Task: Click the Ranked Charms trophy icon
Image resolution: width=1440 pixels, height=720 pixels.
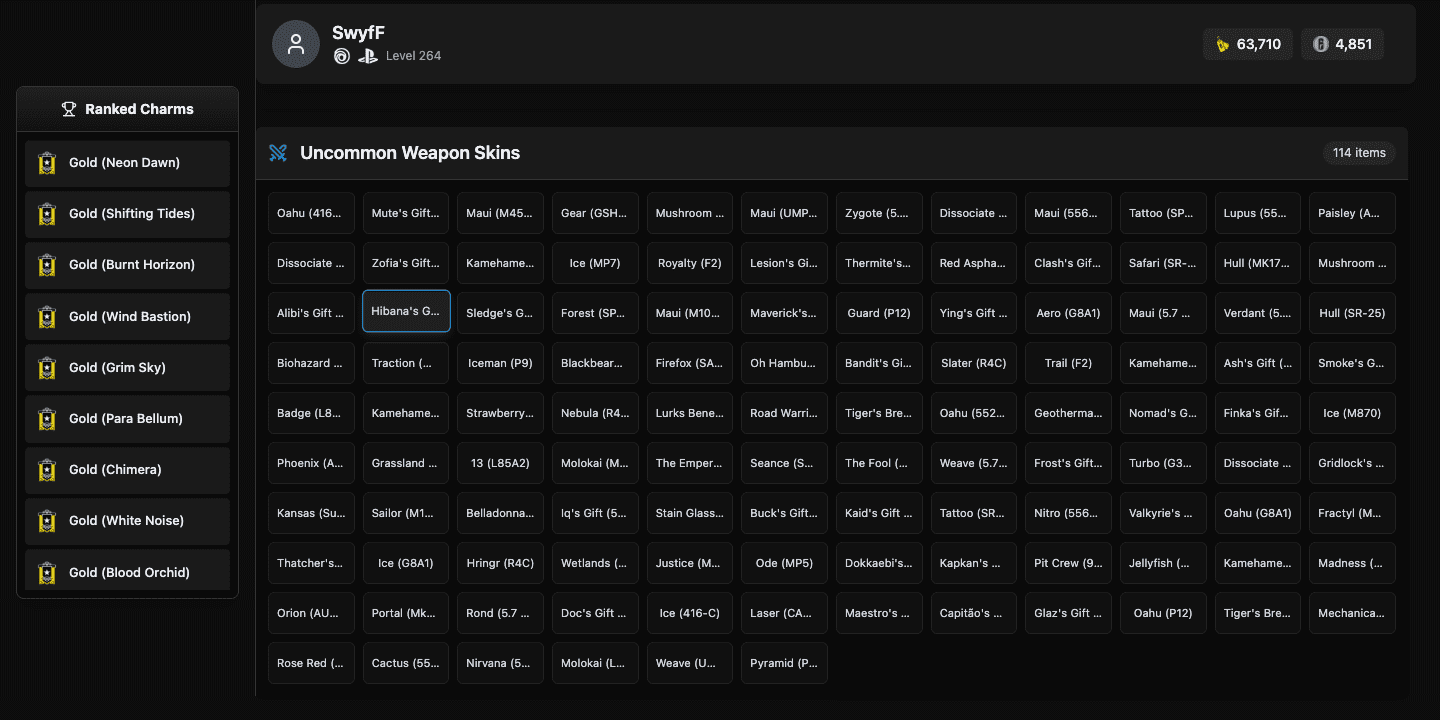Action: click(69, 109)
